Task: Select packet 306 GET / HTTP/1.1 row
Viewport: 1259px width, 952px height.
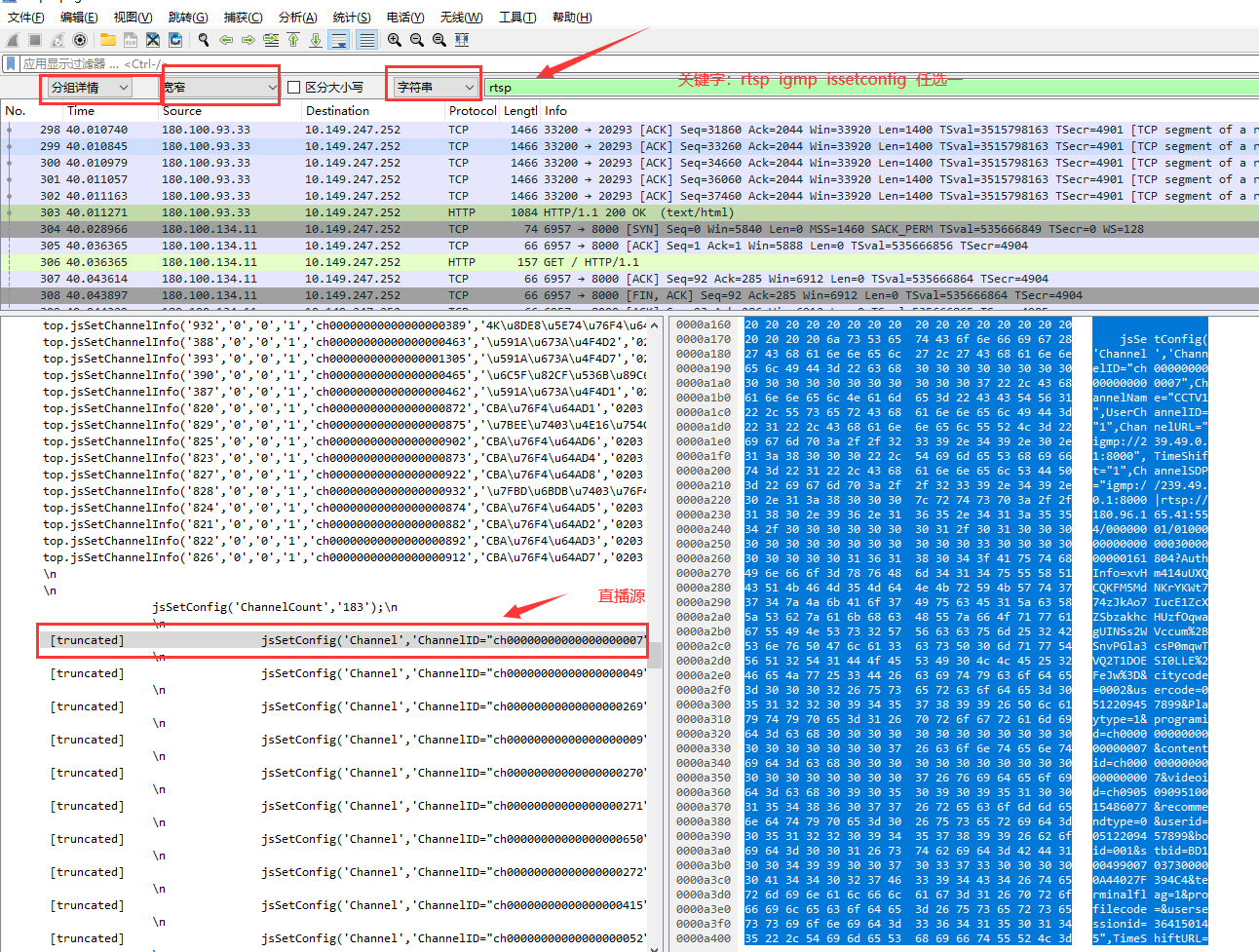Action: click(x=629, y=262)
